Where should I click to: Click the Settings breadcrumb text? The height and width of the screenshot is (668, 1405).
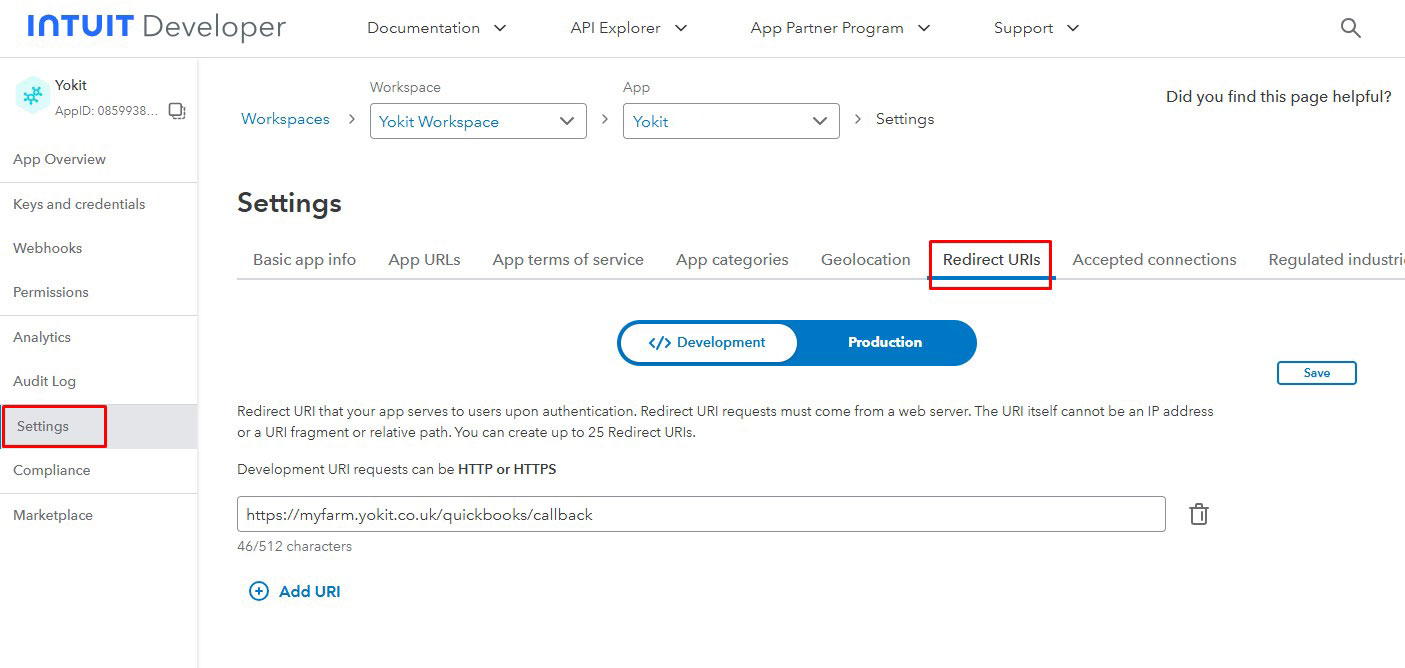pos(905,119)
